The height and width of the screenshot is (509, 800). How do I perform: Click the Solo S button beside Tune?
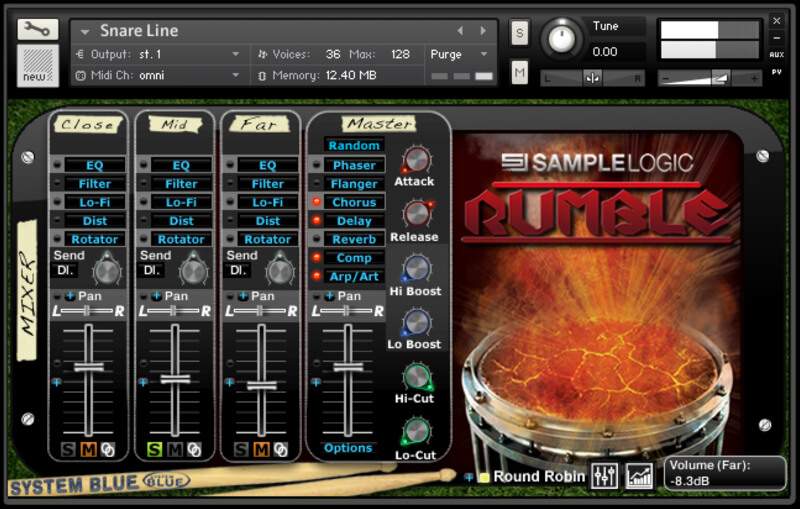point(519,33)
